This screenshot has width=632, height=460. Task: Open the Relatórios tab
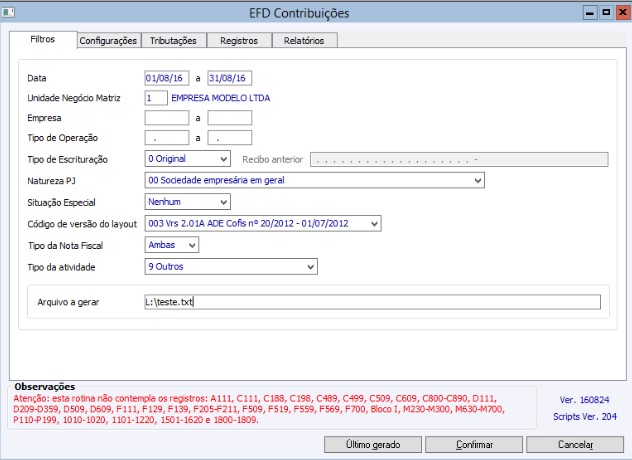pos(304,41)
